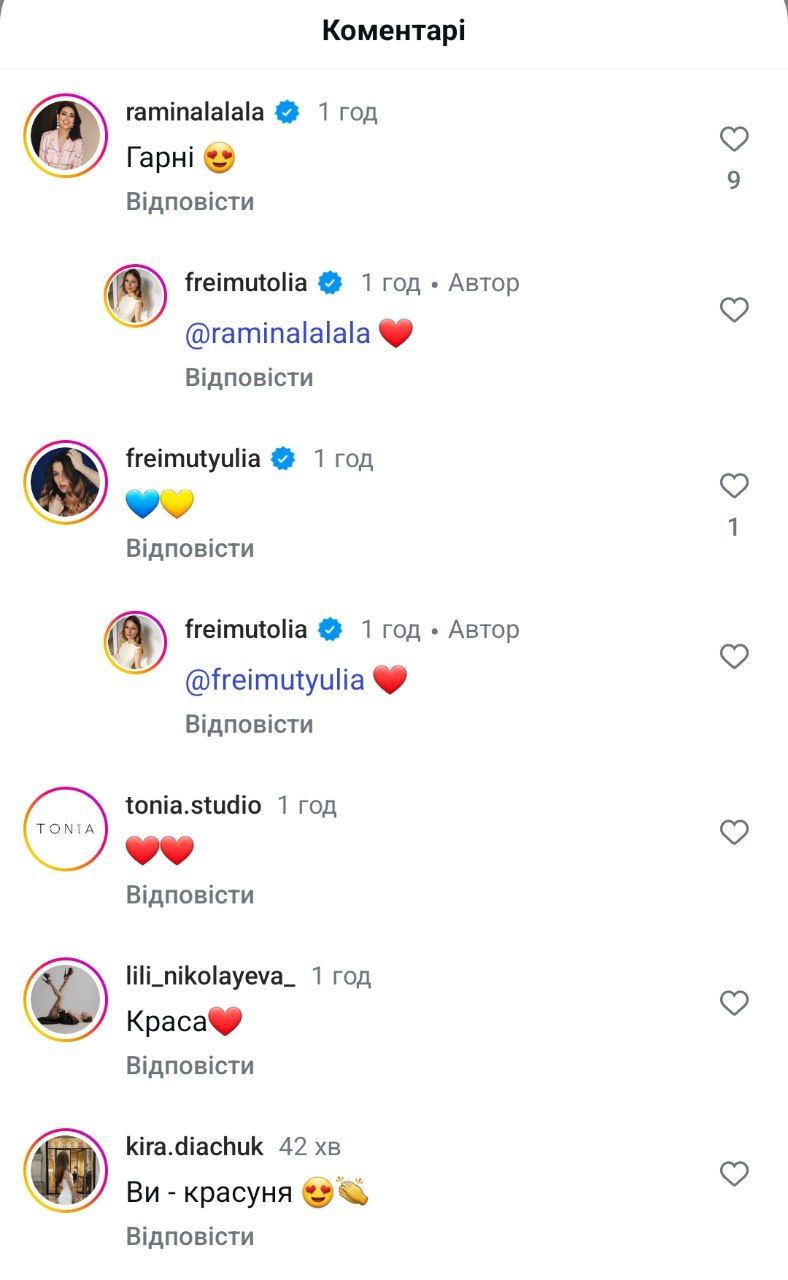Like kira.diachuk's "Ви - красуня" comment
The width and height of the screenshot is (788, 1280).
pyautogui.click(x=734, y=1174)
